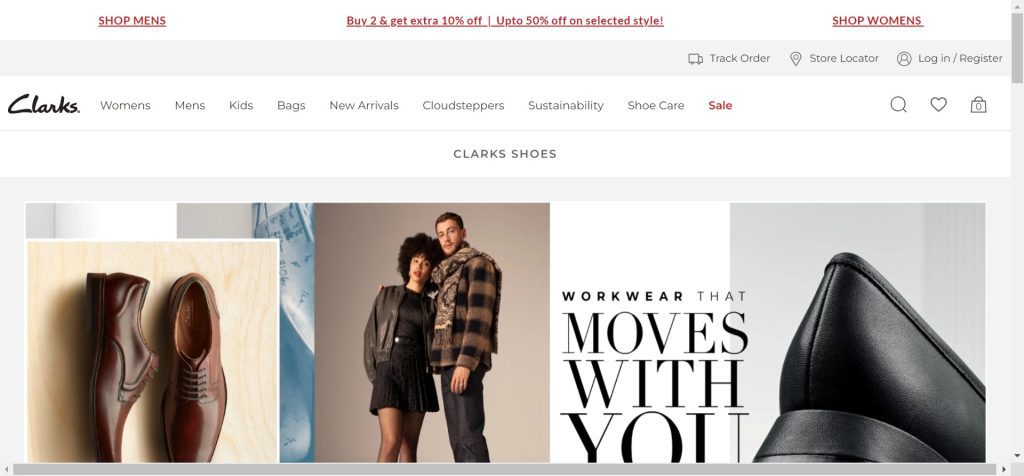The width and height of the screenshot is (1024, 476).
Task: Open the Womens menu
Action: click(x=125, y=105)
